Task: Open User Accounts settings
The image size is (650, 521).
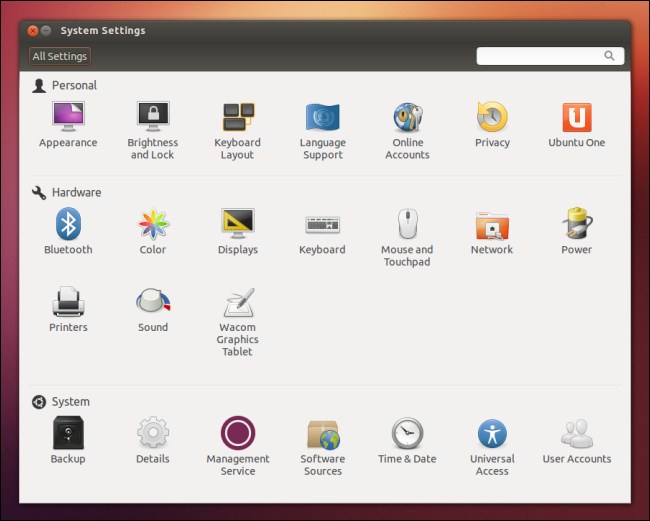Action: coord(577,440)
